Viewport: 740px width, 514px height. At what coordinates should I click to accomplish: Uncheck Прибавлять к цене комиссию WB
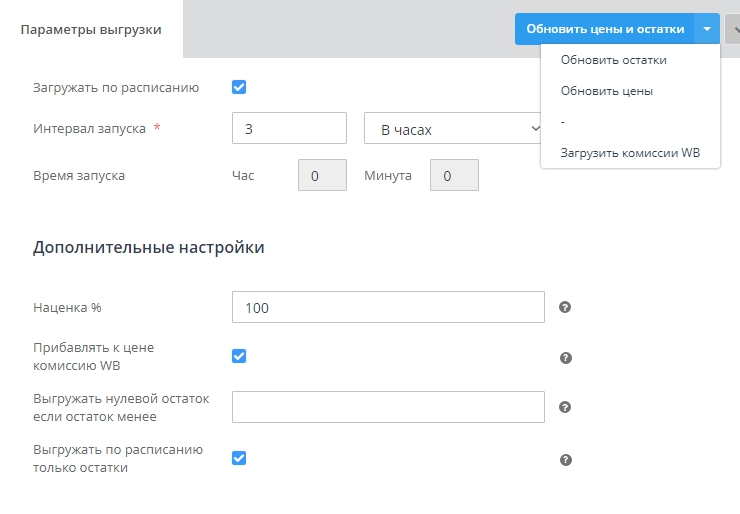point(239,356)
